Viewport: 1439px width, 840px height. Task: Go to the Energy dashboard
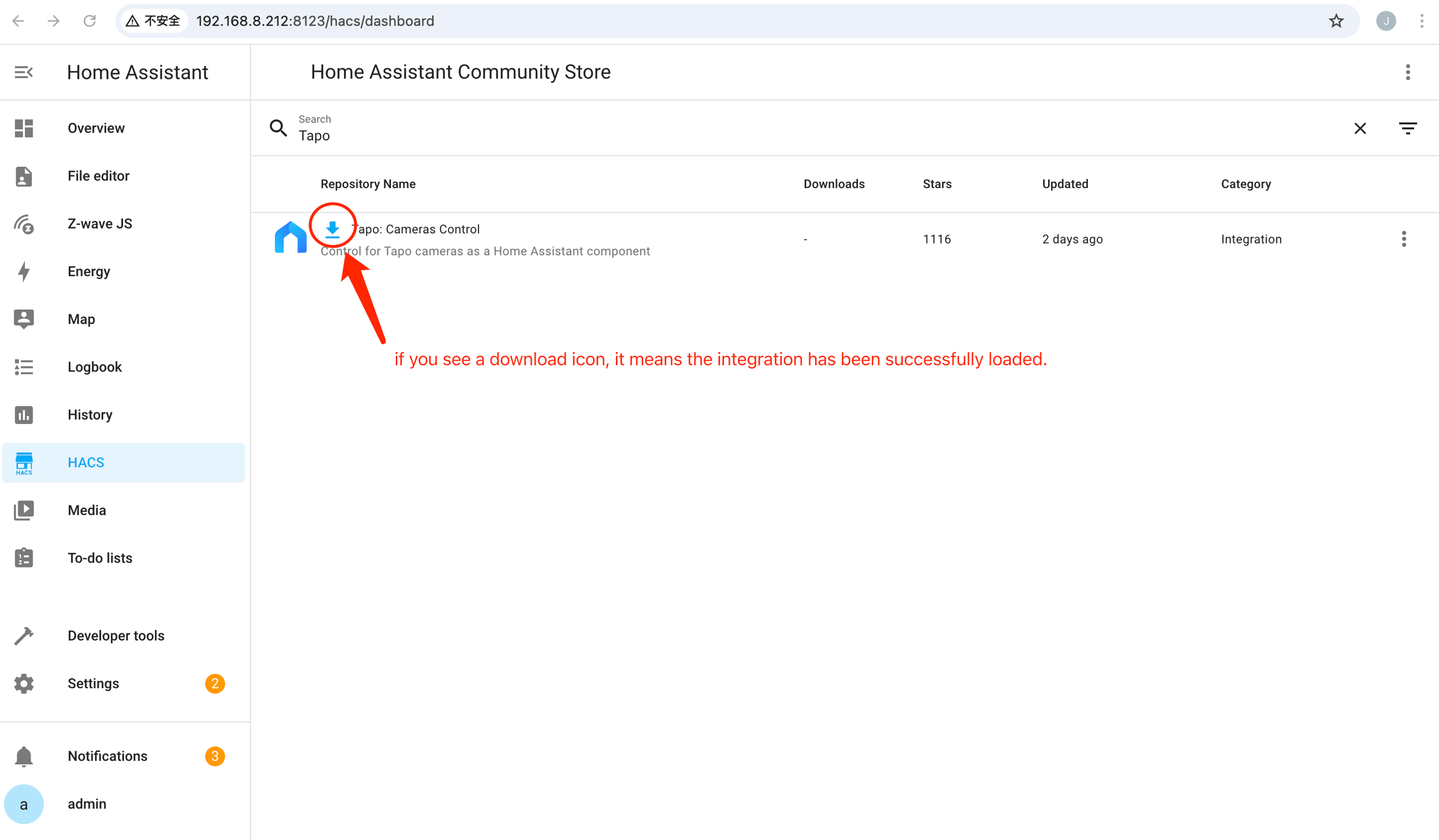click(89, 272)
